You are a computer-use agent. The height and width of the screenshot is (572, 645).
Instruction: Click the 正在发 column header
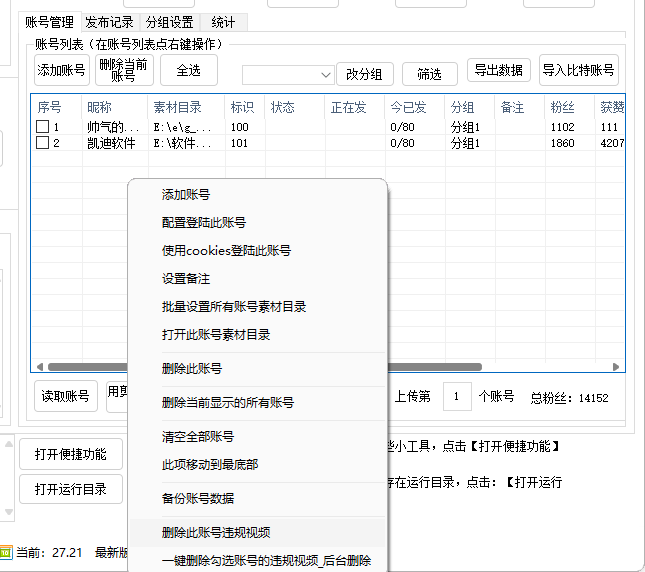[x=355, y=107]
